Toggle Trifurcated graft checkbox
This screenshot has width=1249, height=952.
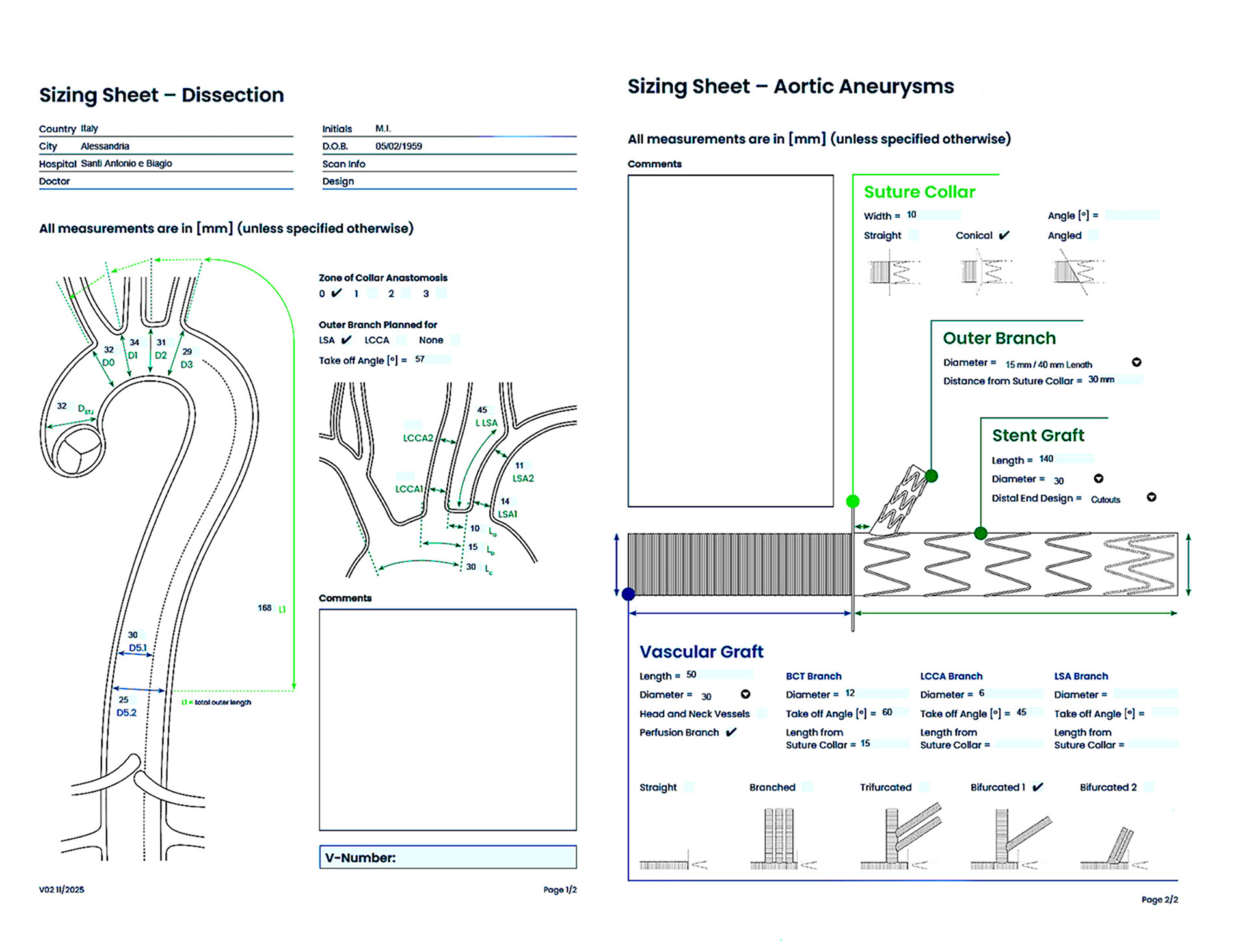924,787
